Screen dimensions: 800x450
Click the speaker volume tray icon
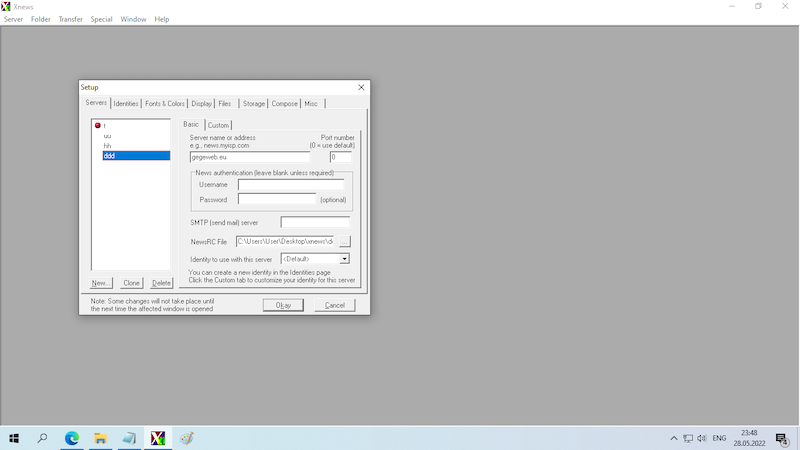(x=702, y=438)
